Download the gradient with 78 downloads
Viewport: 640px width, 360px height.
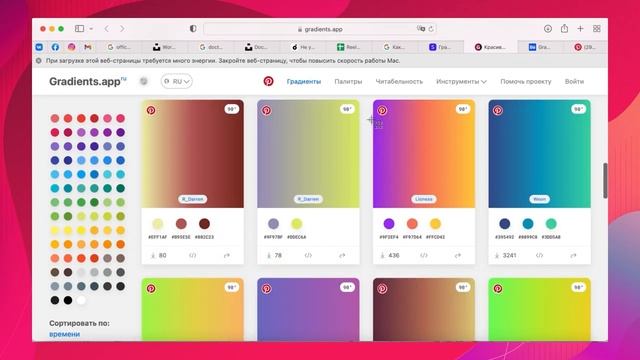[x=274, y=256]
